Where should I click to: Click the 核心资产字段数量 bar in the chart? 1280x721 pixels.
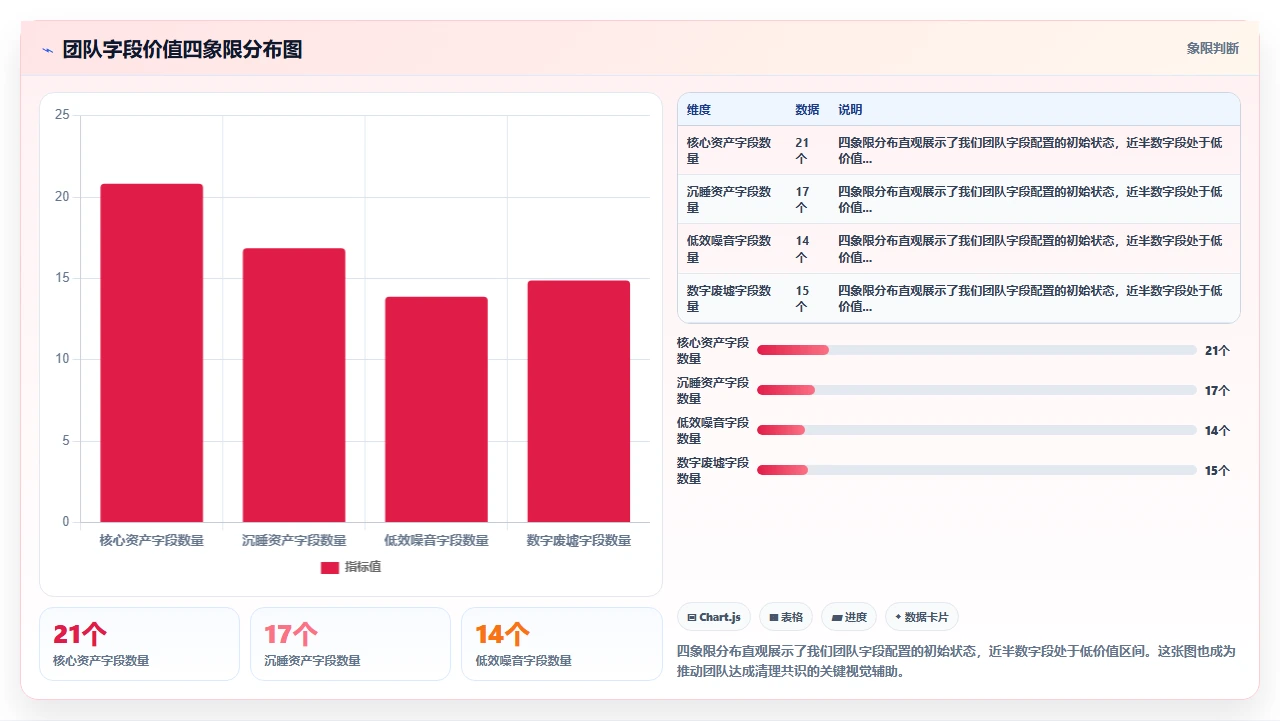pyautogui.click(x=152, y=353)
